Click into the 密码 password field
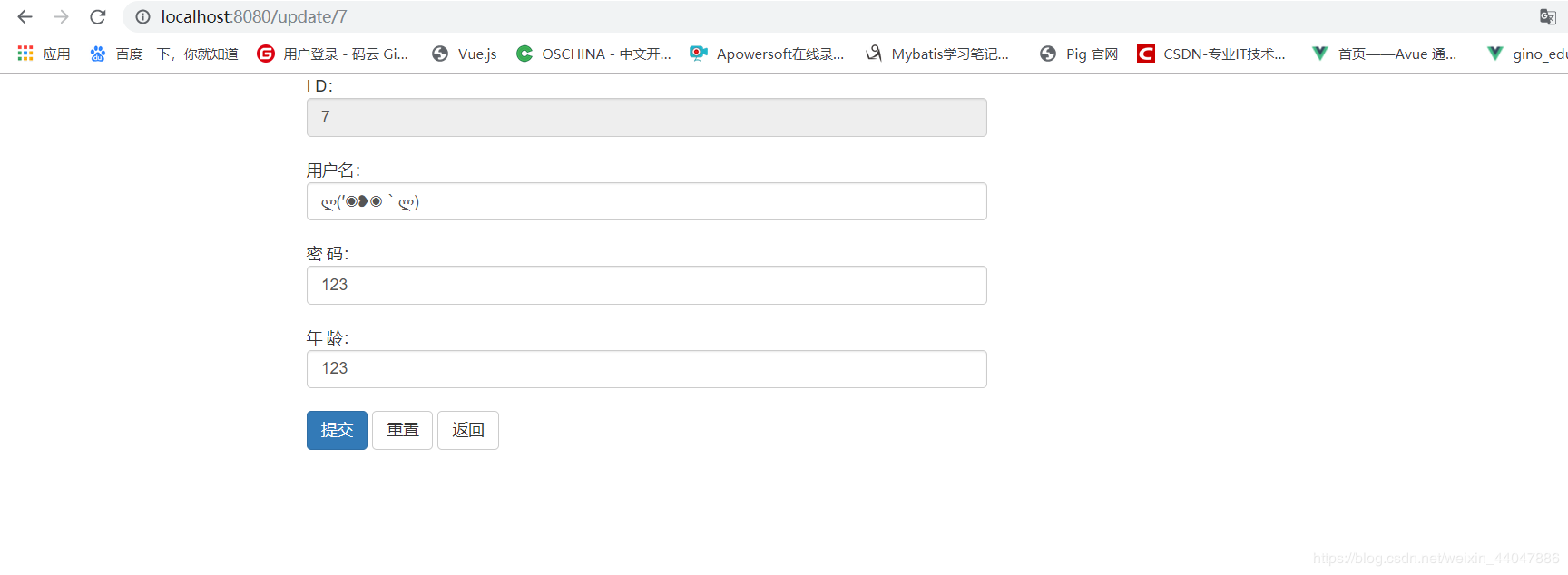Screen dimensions: 1568x575 click(646, 285)
